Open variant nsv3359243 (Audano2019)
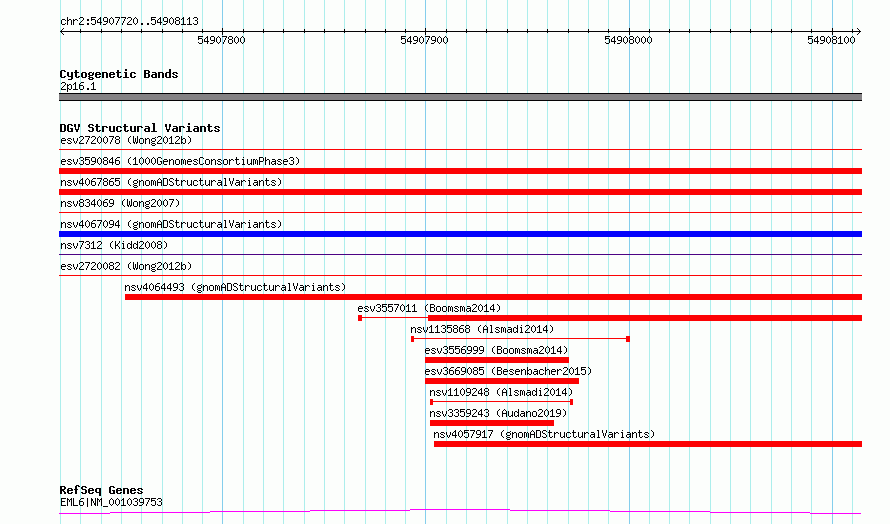This screenshot has height=524, width=890. (x=498, y=413)
